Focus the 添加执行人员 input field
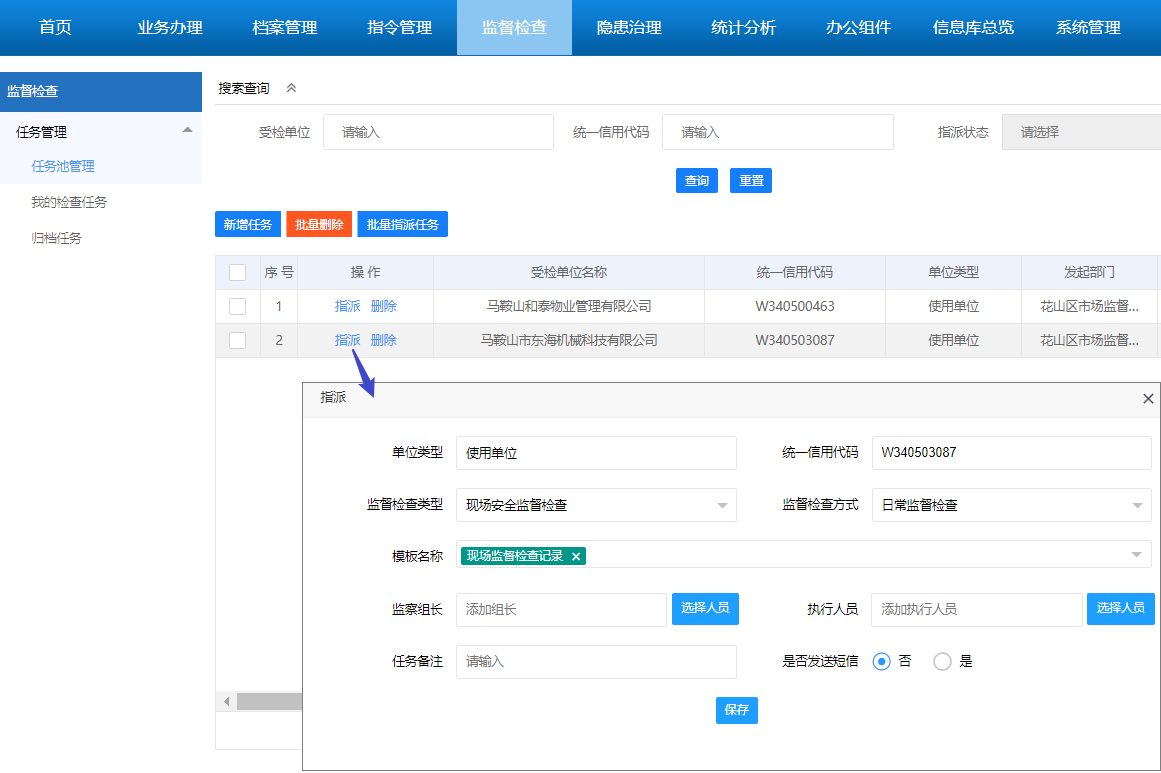Viewport: 1161px width, 773px height. (x=977, y=610)
